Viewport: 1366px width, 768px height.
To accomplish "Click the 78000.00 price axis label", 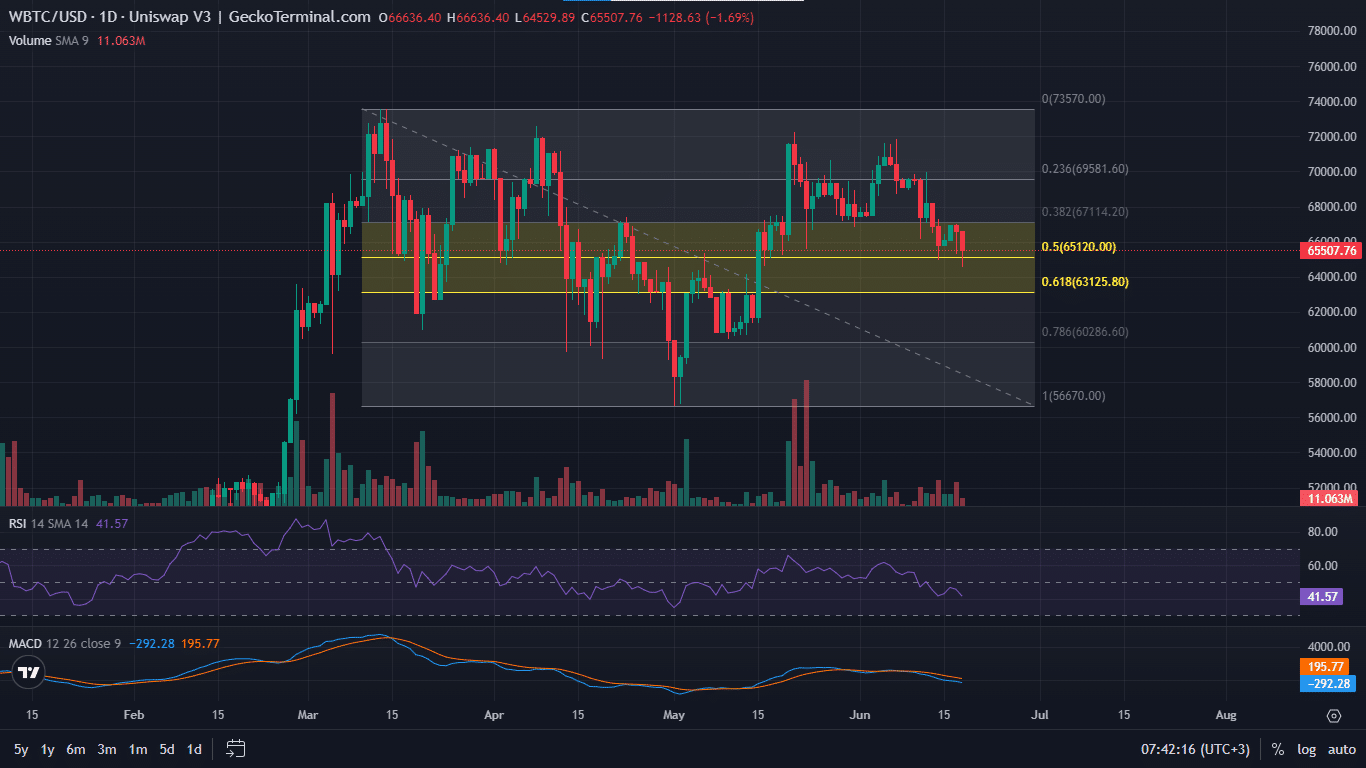I will point(1332,31).
